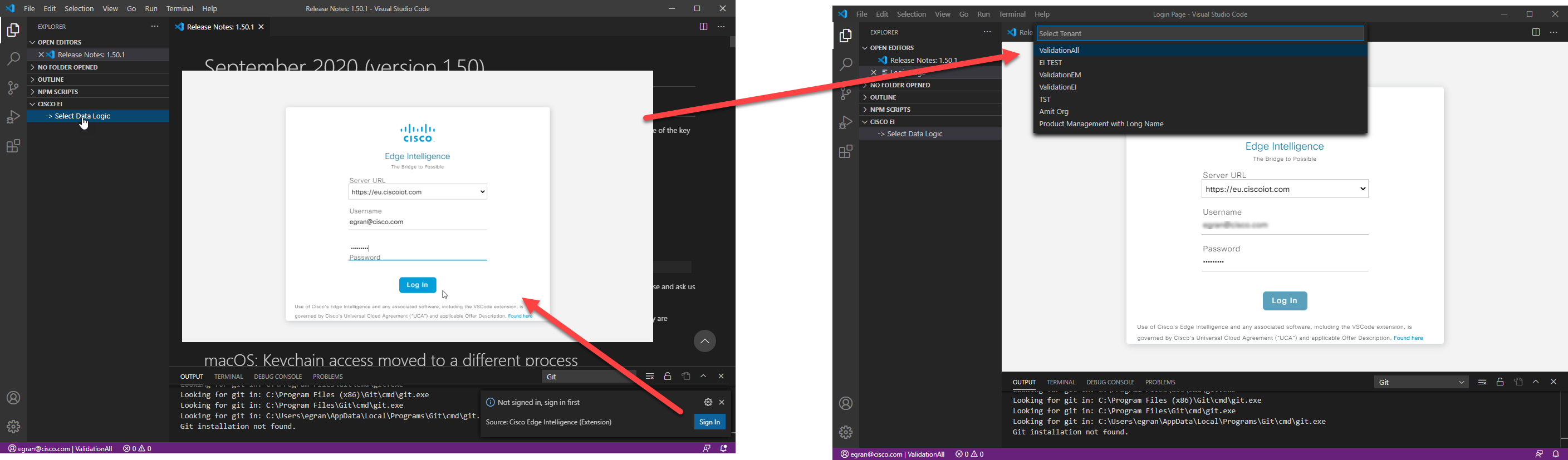1568x460 pixels.
Task: Open log output file icon in left window
Action: coord(686,377)
